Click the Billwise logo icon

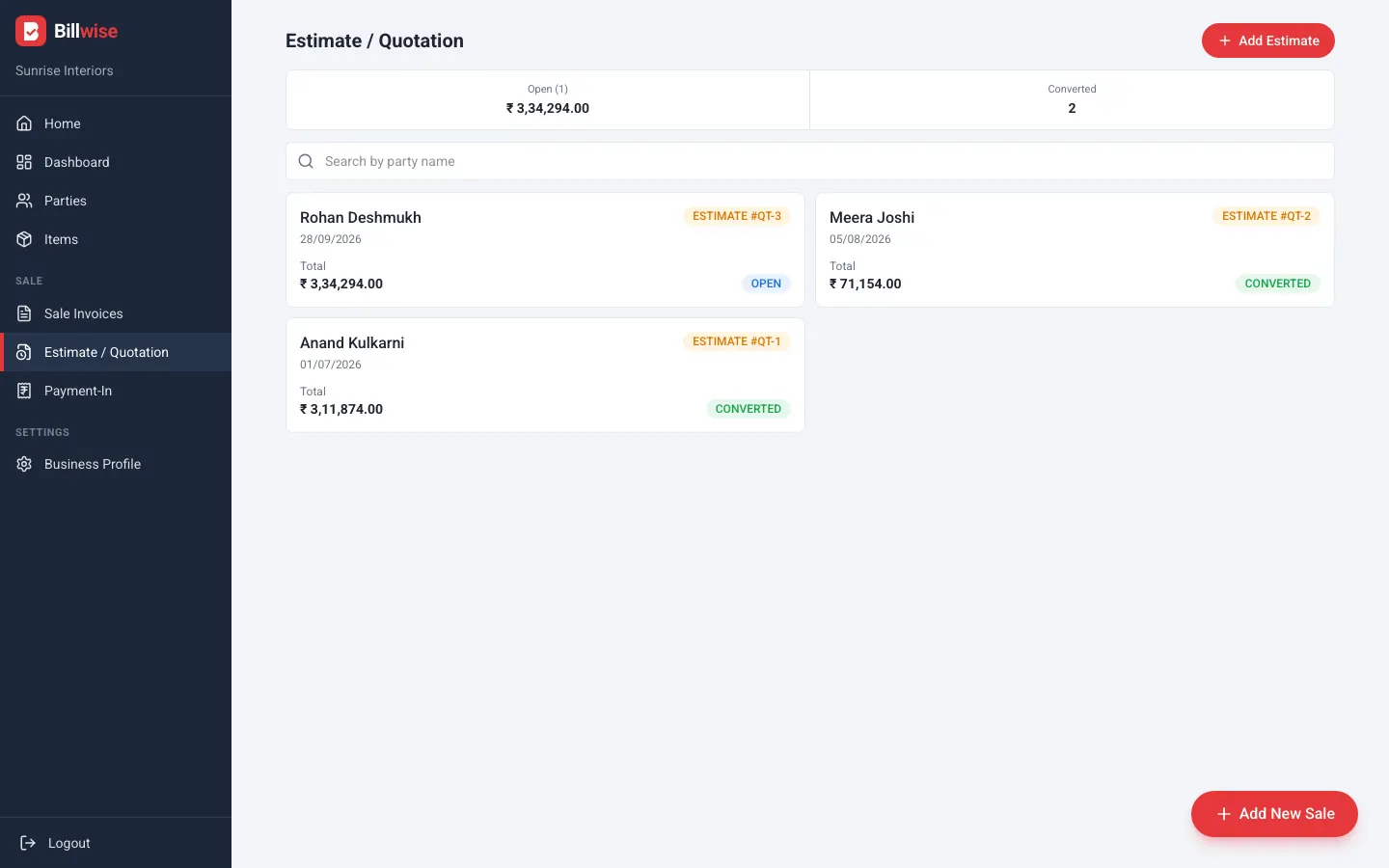click(31, 31)
